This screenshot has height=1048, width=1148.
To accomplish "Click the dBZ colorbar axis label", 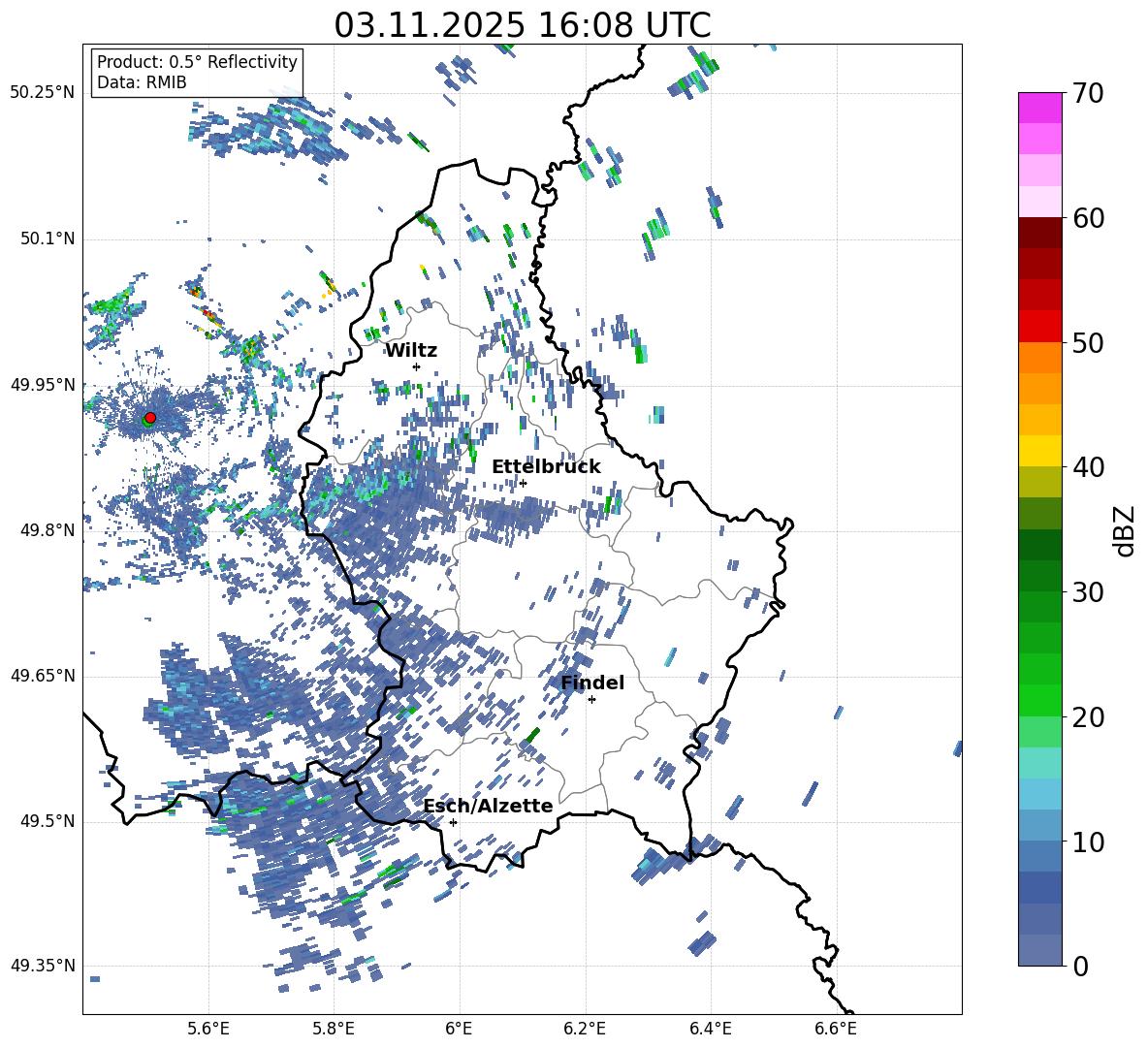I will point(1125,530).
